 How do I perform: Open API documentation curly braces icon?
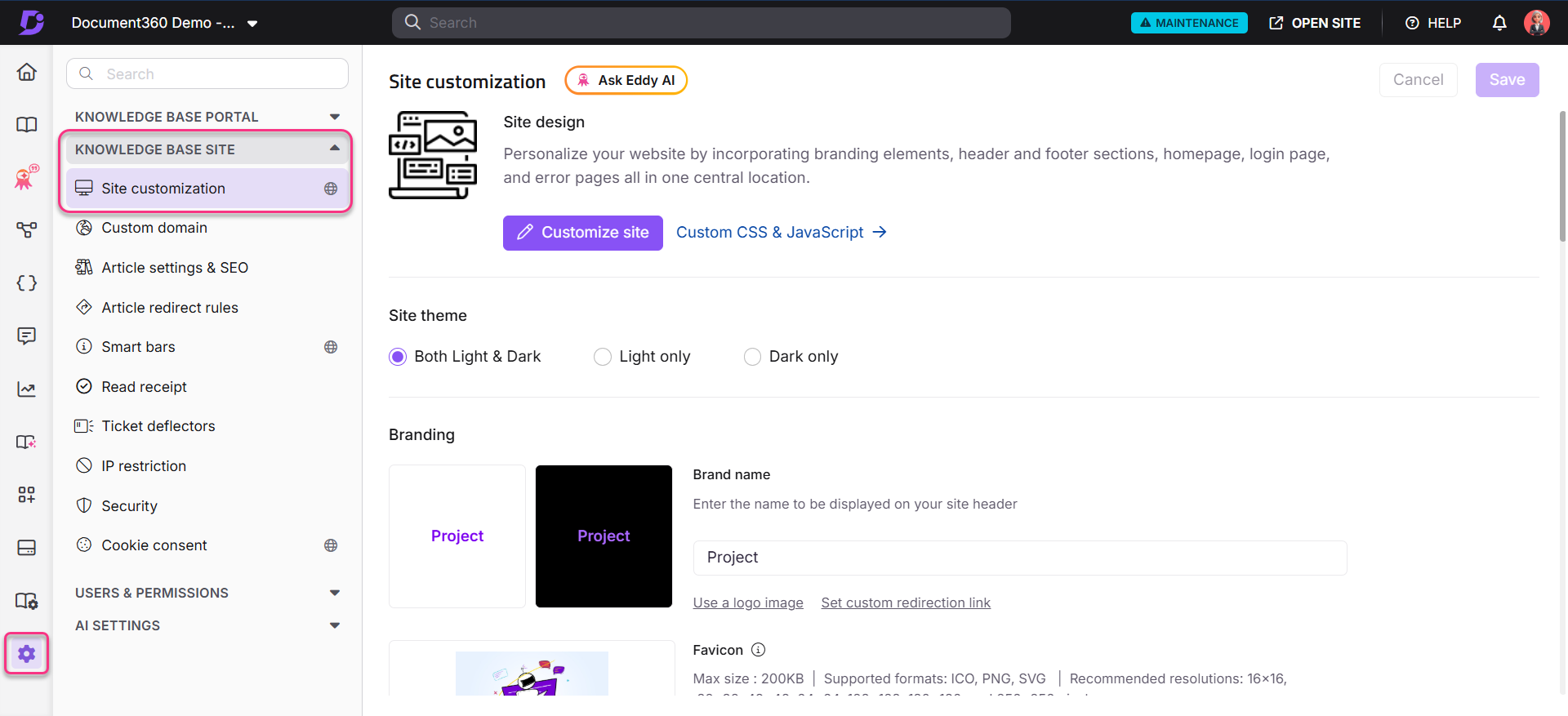pos(27,283)
